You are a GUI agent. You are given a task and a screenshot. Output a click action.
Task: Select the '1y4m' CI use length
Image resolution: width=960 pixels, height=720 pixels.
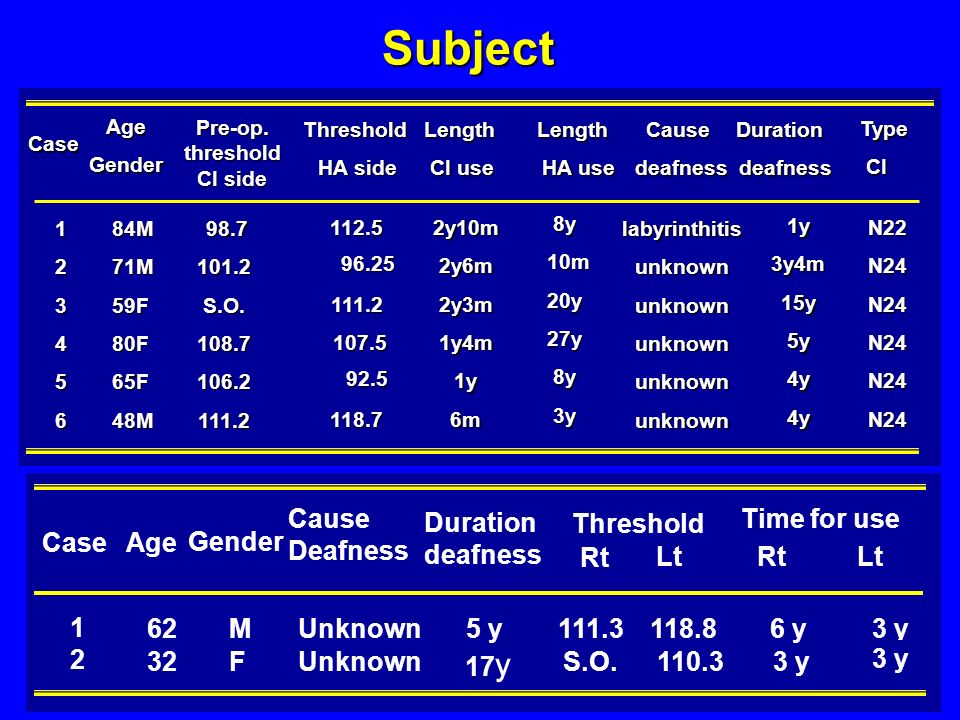pos(465,343)
